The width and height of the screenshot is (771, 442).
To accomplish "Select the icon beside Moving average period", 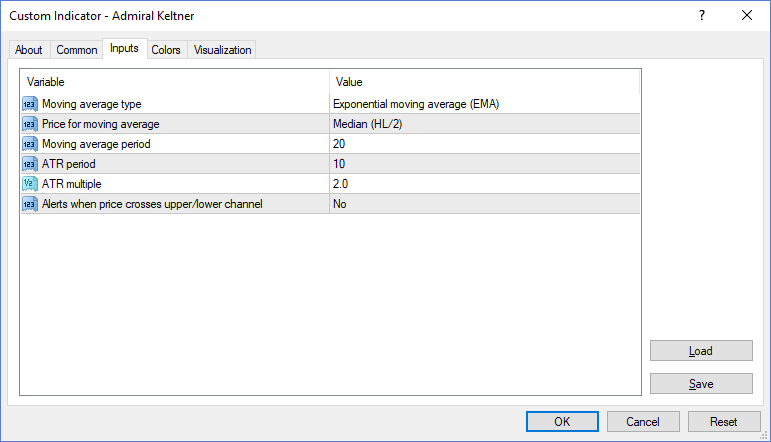I will tap(30, 144).
